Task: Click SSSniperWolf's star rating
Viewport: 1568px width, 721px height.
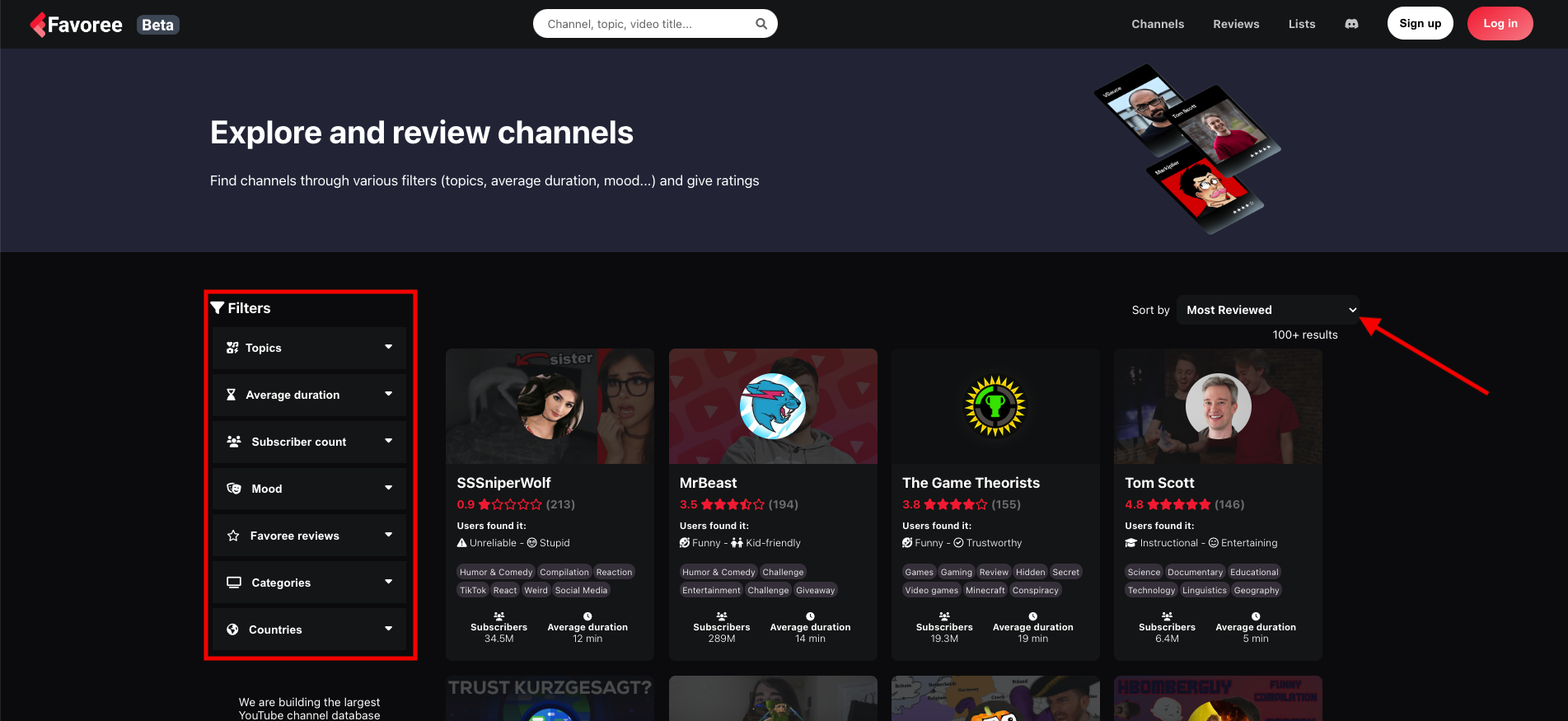Action: 510,504
